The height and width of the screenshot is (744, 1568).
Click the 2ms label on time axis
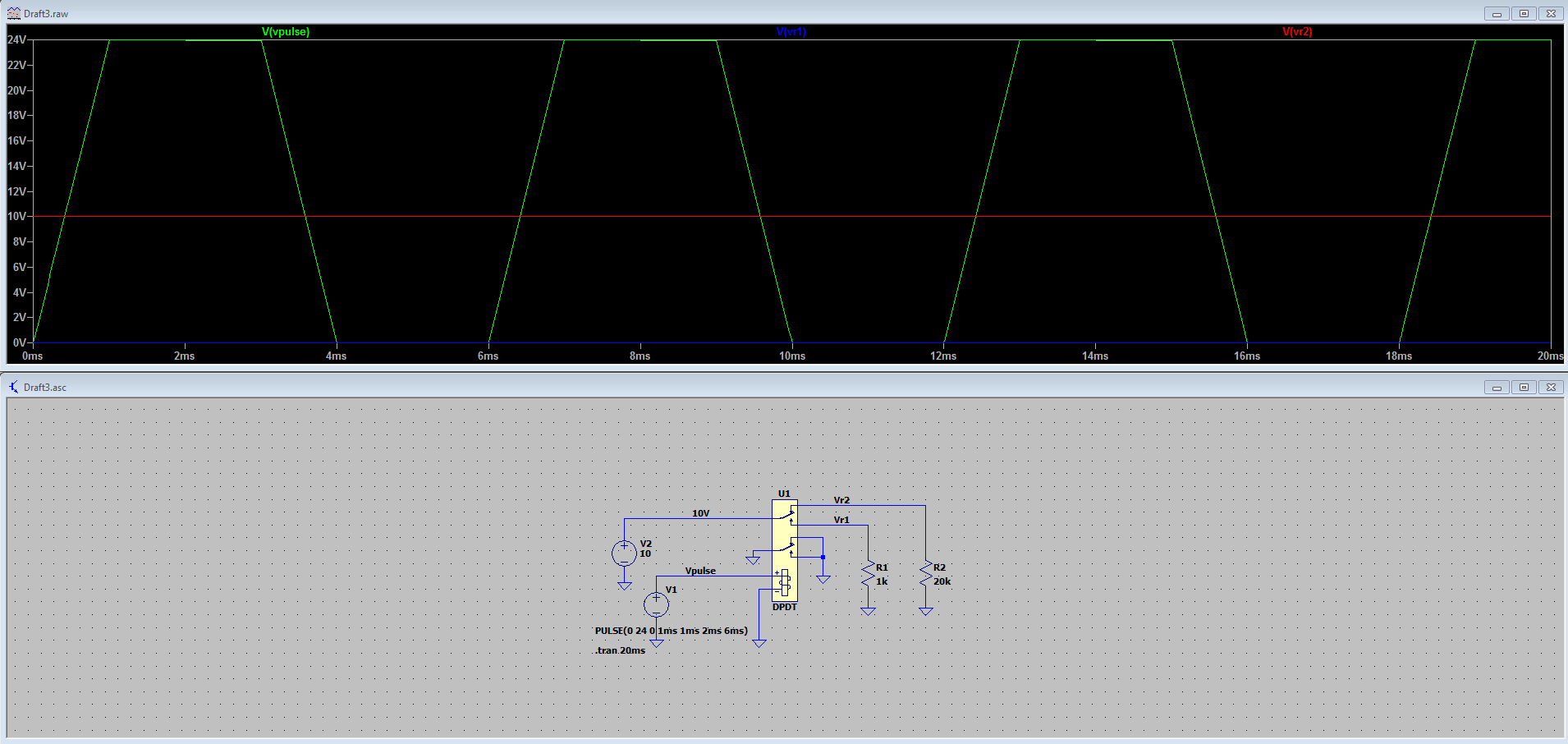coord(185,356)
